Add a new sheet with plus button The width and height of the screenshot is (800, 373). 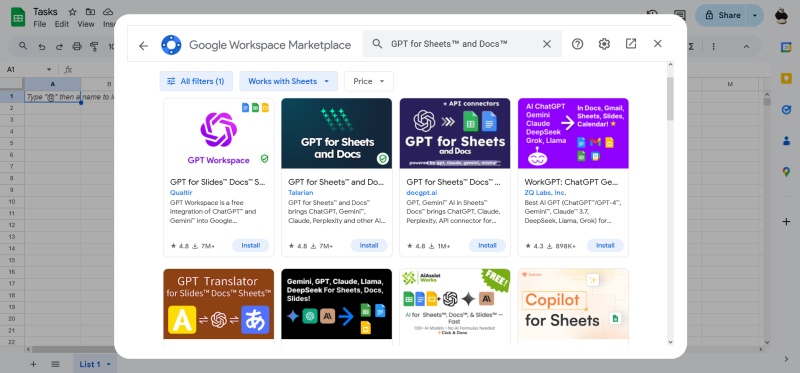click(x=33, y=364)
